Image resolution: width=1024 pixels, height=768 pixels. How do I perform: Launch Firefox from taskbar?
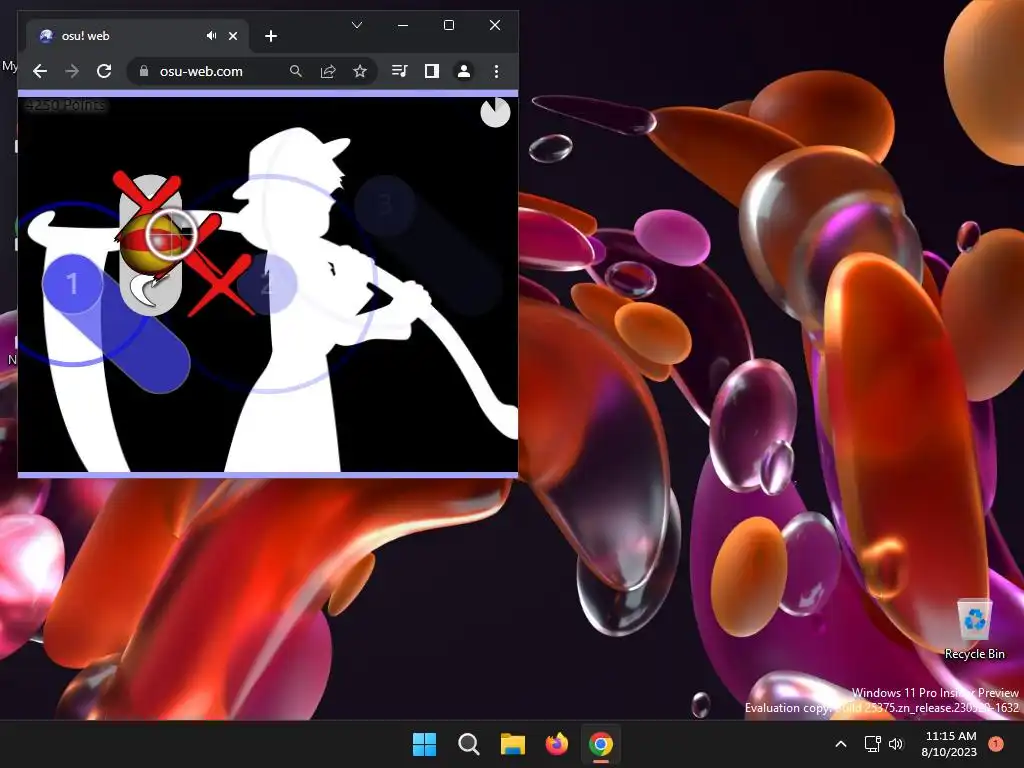tap(556, 744)
